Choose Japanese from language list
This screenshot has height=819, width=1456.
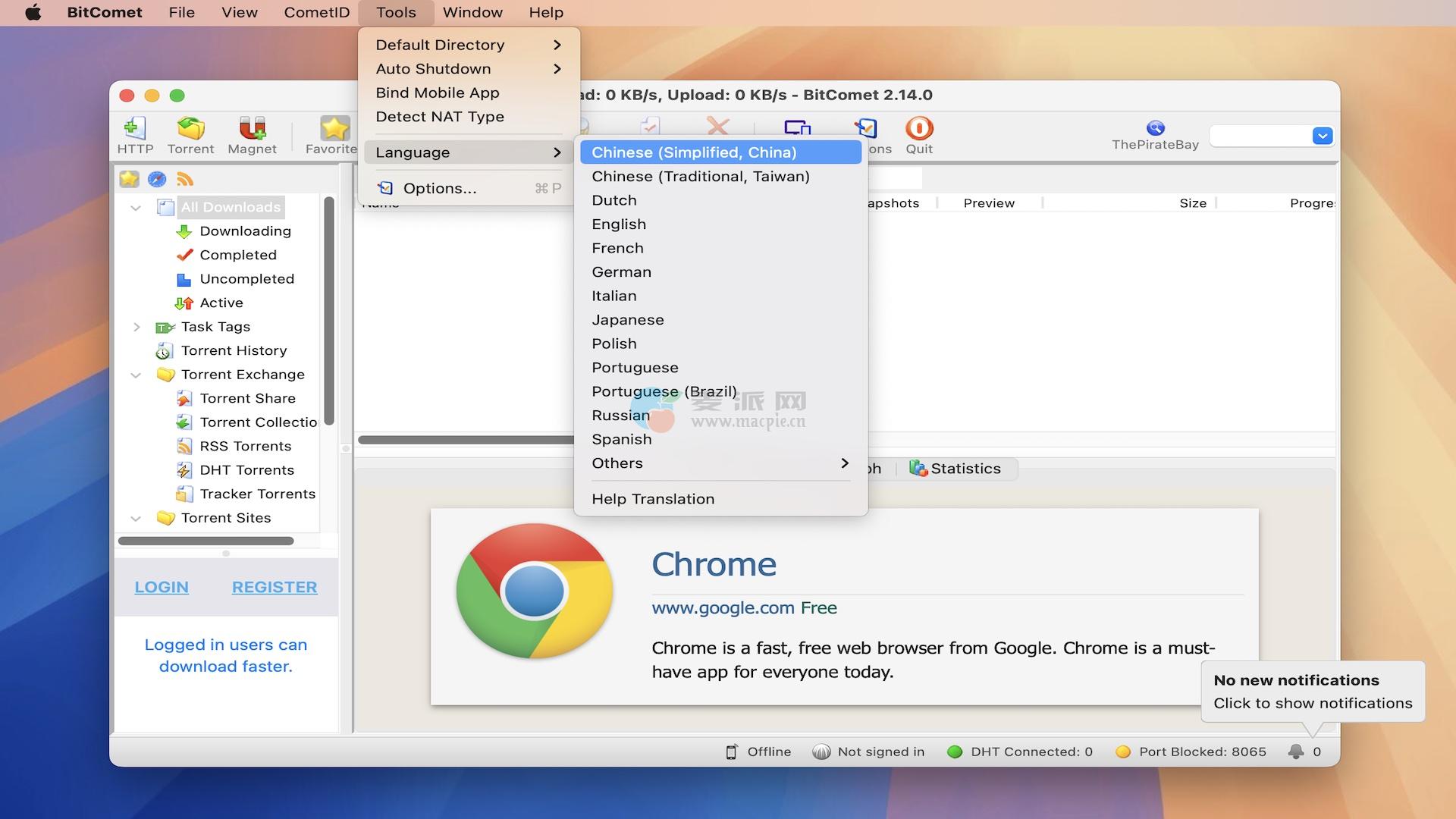[720, 320]
